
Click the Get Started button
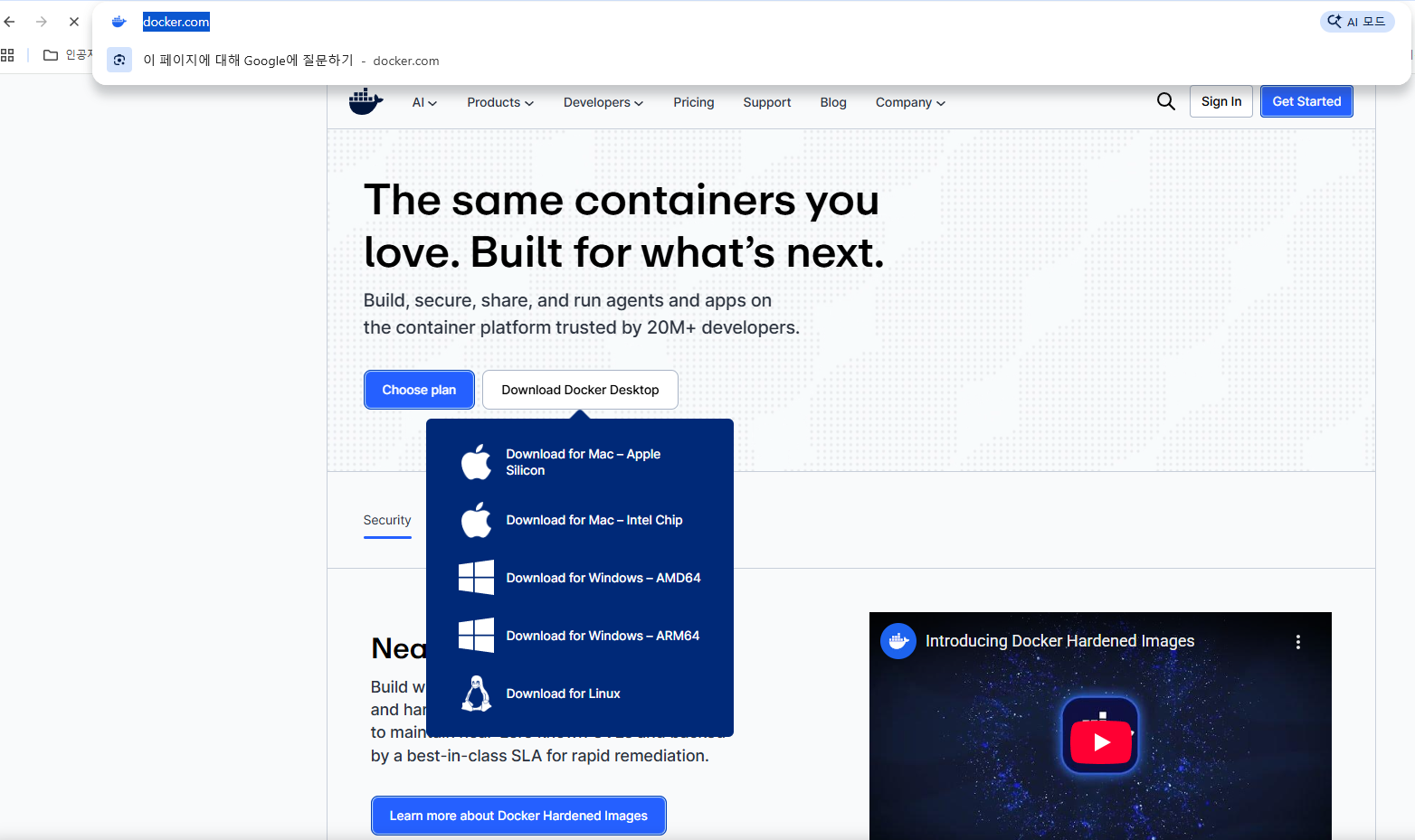1306,101
